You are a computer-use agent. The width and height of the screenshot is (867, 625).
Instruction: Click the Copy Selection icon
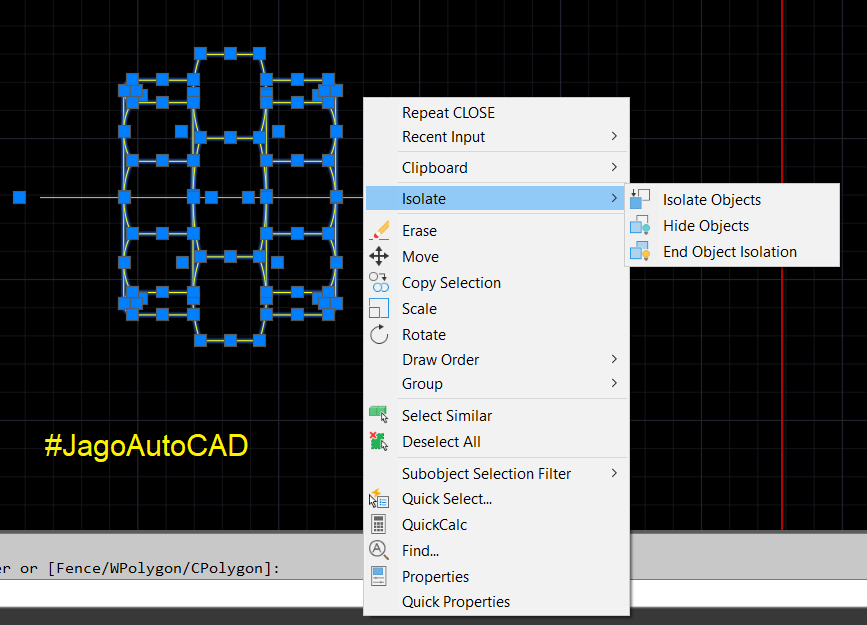[379, 282]
